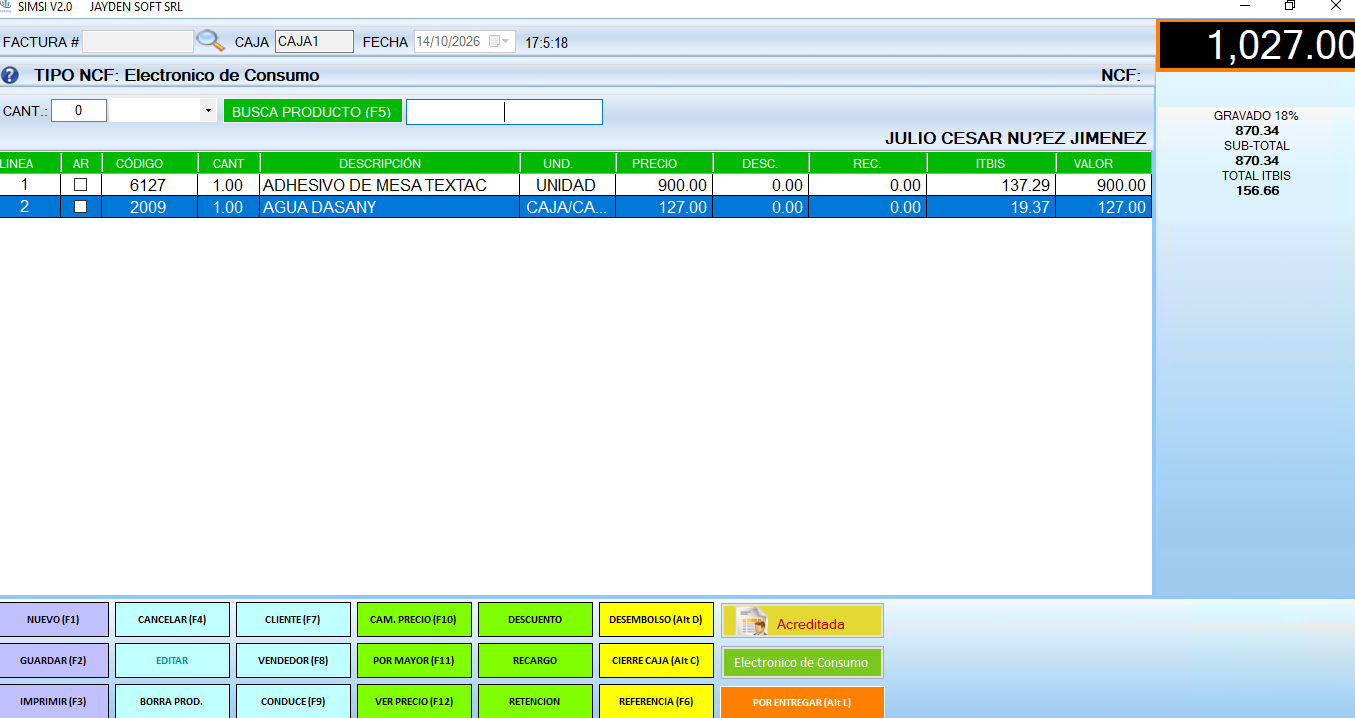The width and height of the screenshot is (1355, 718).
Task: Click the price cell 900.00 under PRECIO
Action: (x=662, y=185)
